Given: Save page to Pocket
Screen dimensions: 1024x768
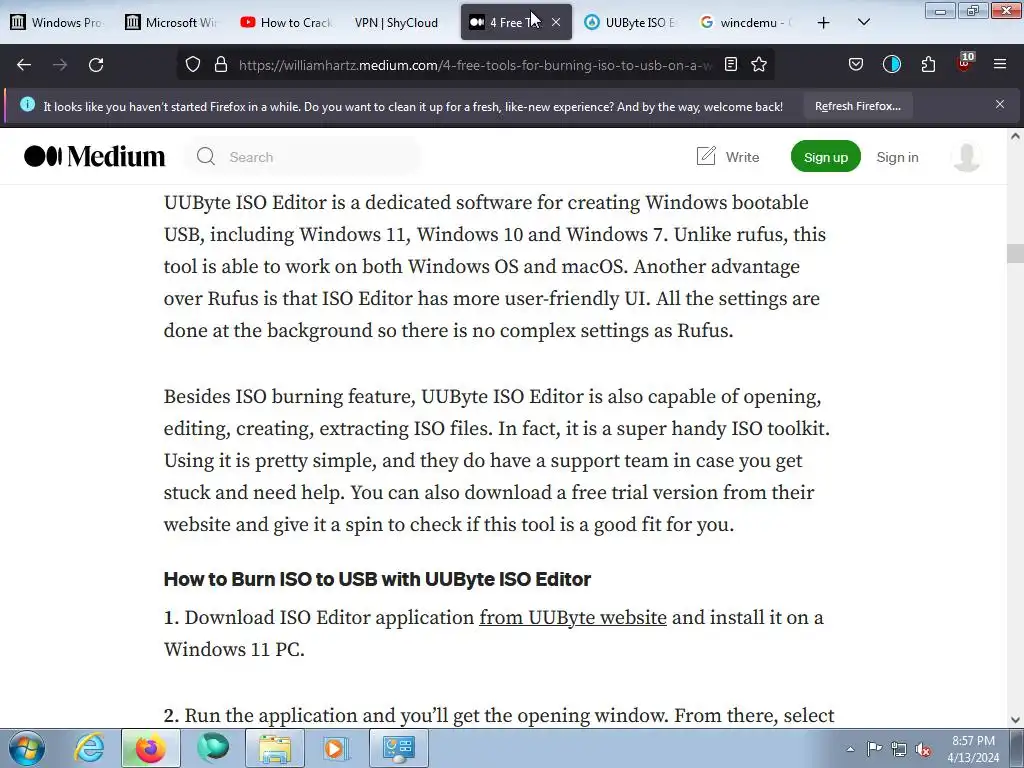Looking at the screenshot, I should (856, 64).
